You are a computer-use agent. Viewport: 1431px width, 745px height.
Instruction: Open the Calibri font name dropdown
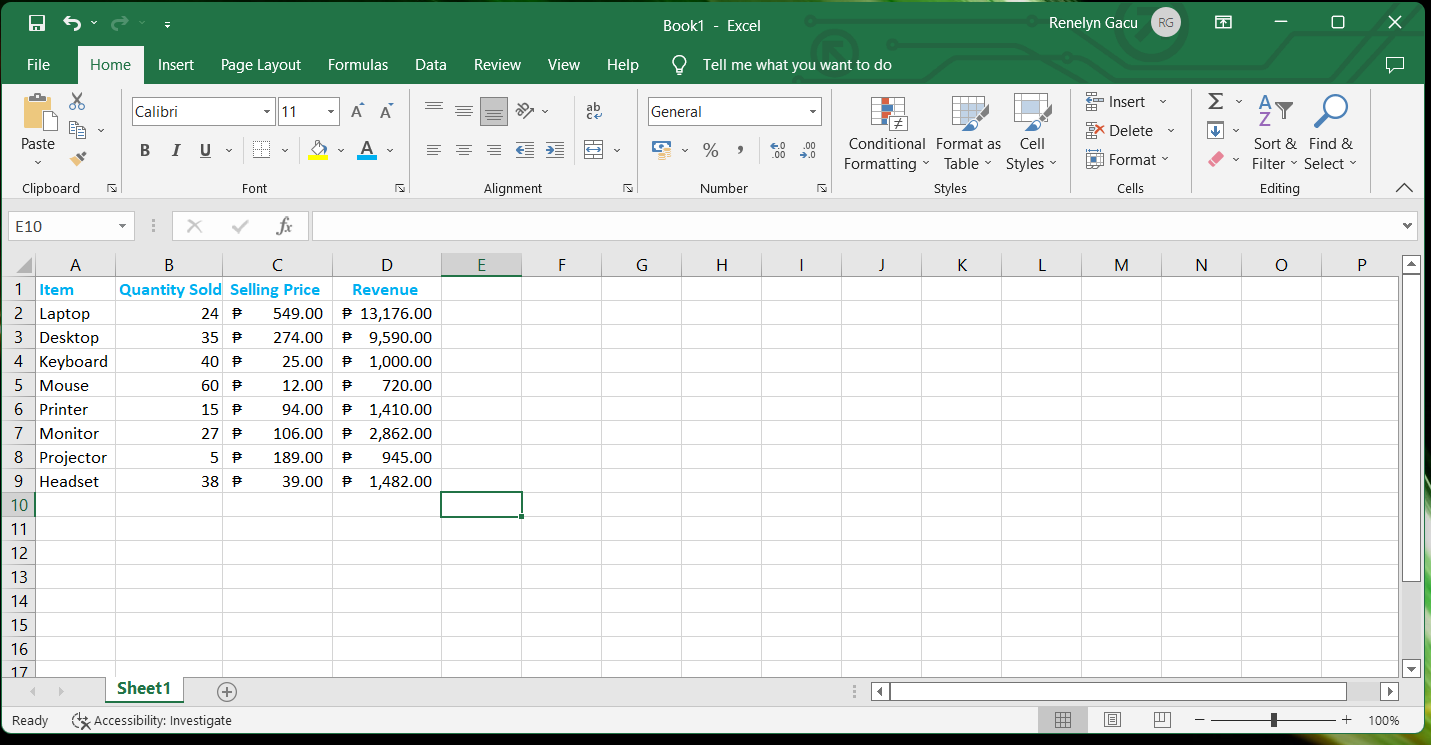(x=267, y=112)
